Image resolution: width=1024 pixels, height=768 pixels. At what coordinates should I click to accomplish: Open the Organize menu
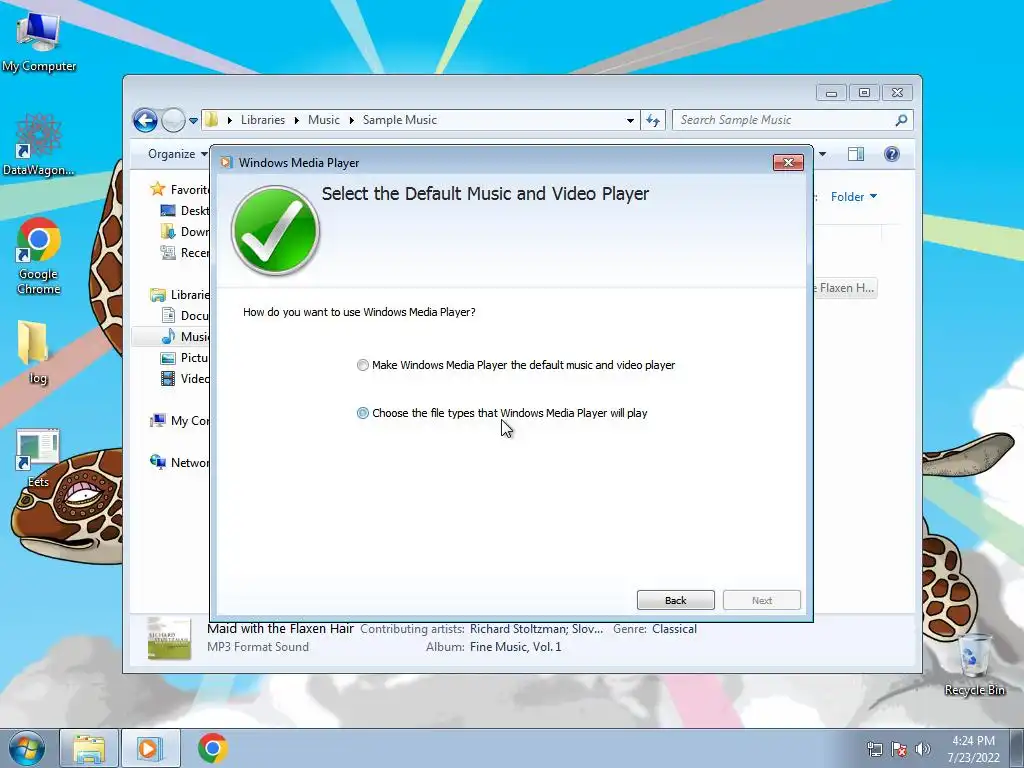coord(177,154)
